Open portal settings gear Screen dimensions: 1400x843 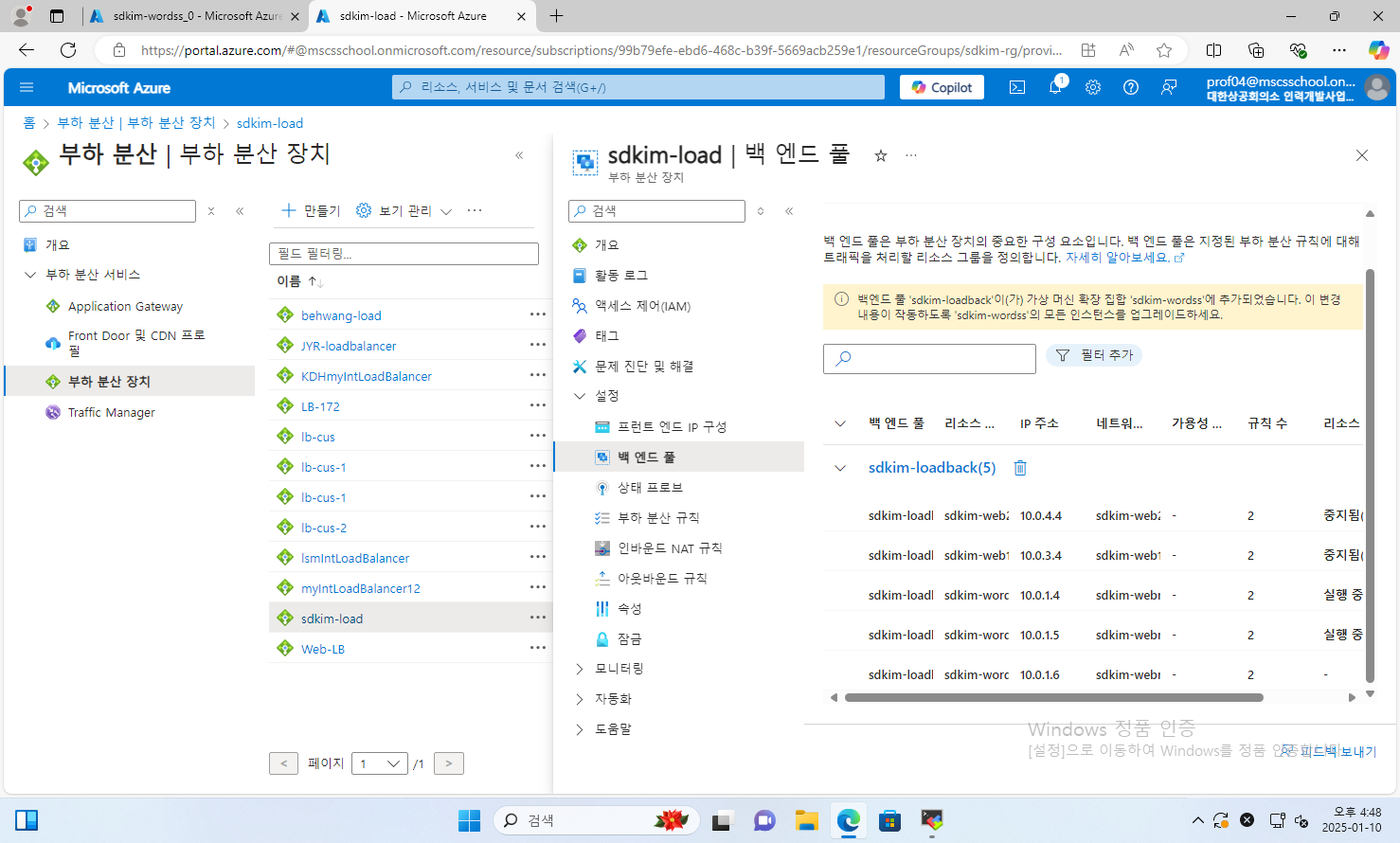tap(1093, 87)
